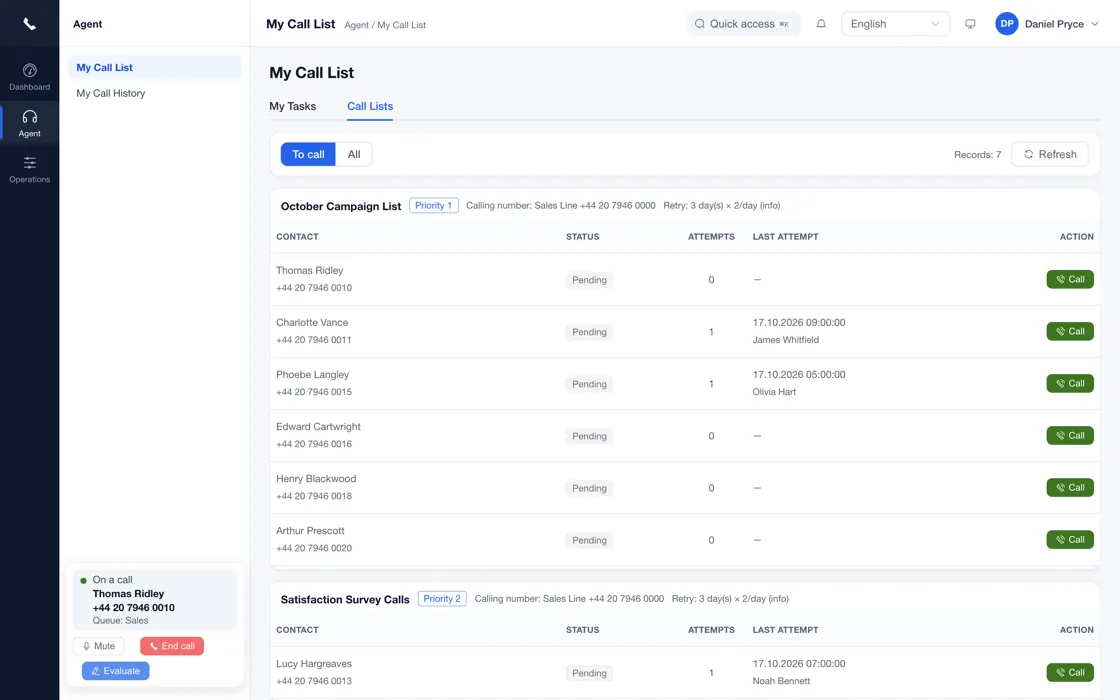
Task: Click the Priority 2 badge
Action: point(442,599)
